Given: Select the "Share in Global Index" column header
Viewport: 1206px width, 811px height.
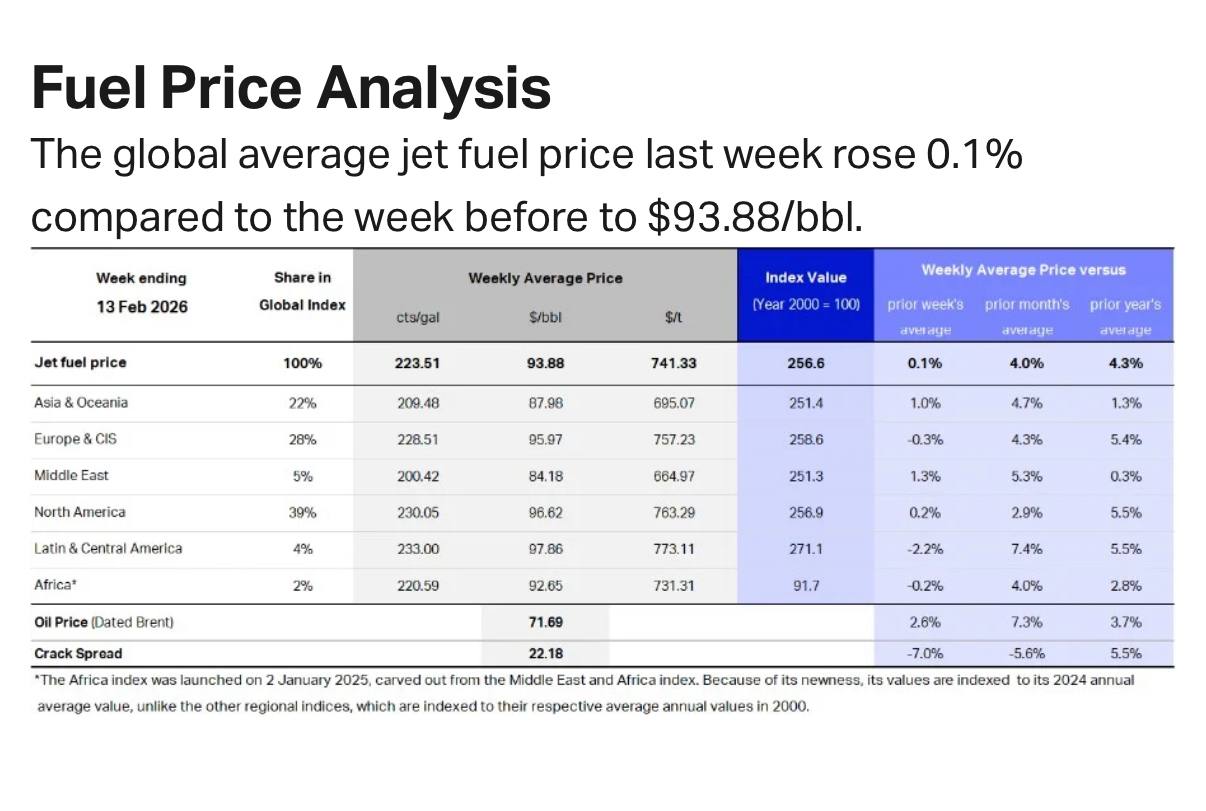Looking at the screenshot, I should pyautogui.click(x=302, y=291).
